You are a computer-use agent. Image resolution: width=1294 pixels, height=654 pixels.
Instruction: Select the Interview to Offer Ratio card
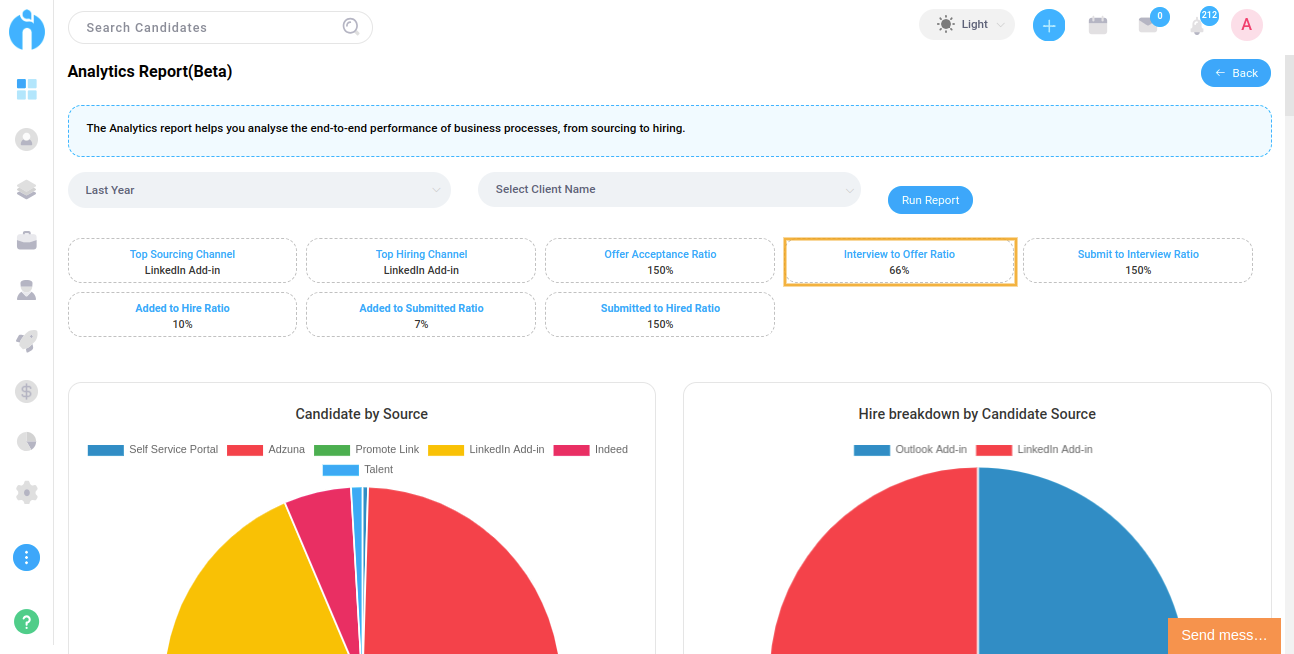(x=898, y=261)
